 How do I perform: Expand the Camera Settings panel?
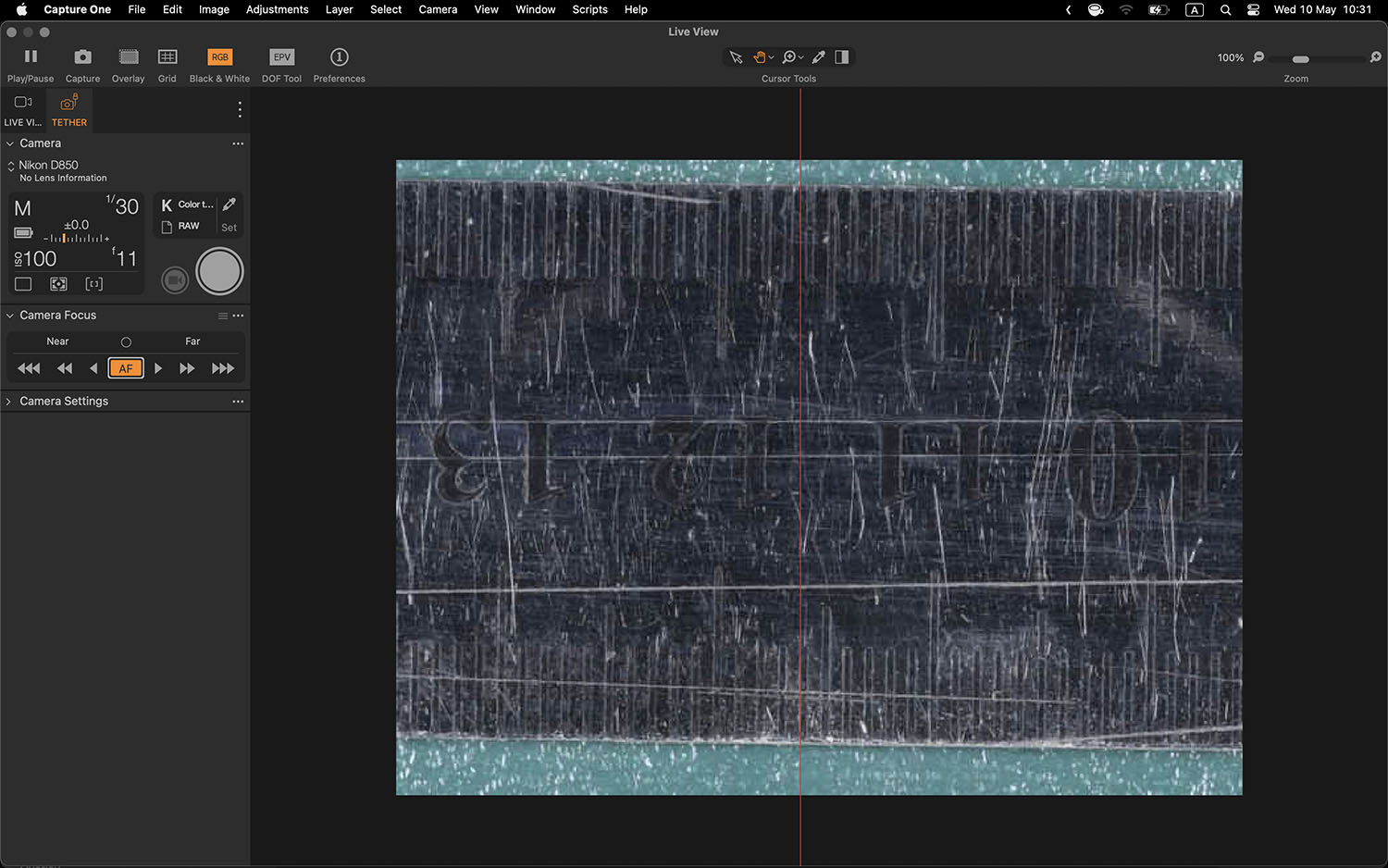(9, 402)
